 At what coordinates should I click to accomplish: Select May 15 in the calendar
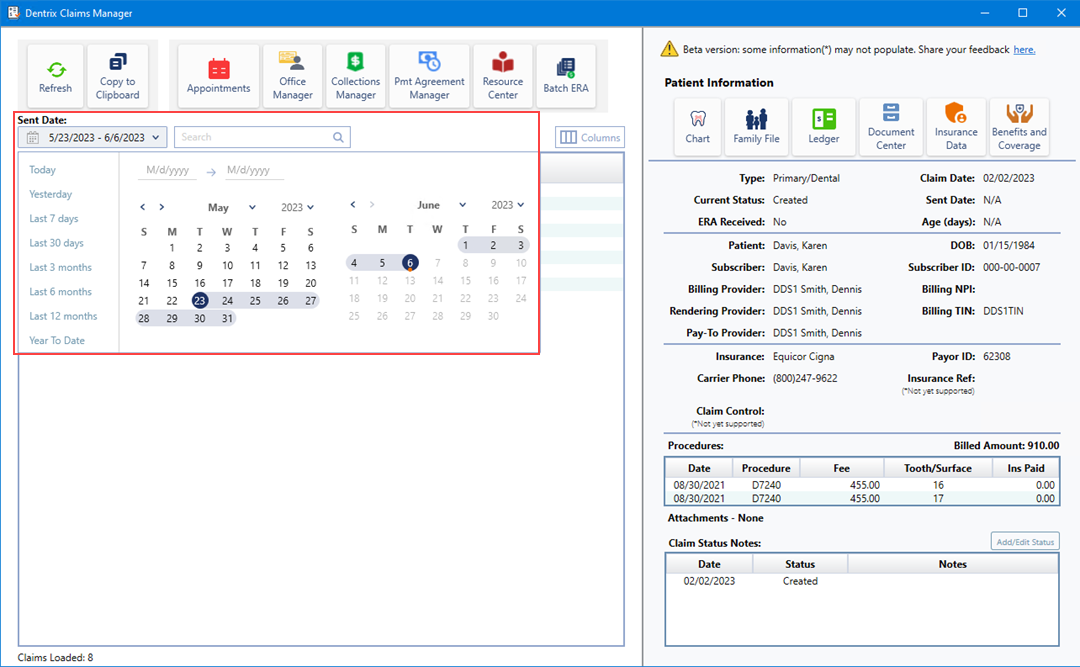[x=172, y=283]
